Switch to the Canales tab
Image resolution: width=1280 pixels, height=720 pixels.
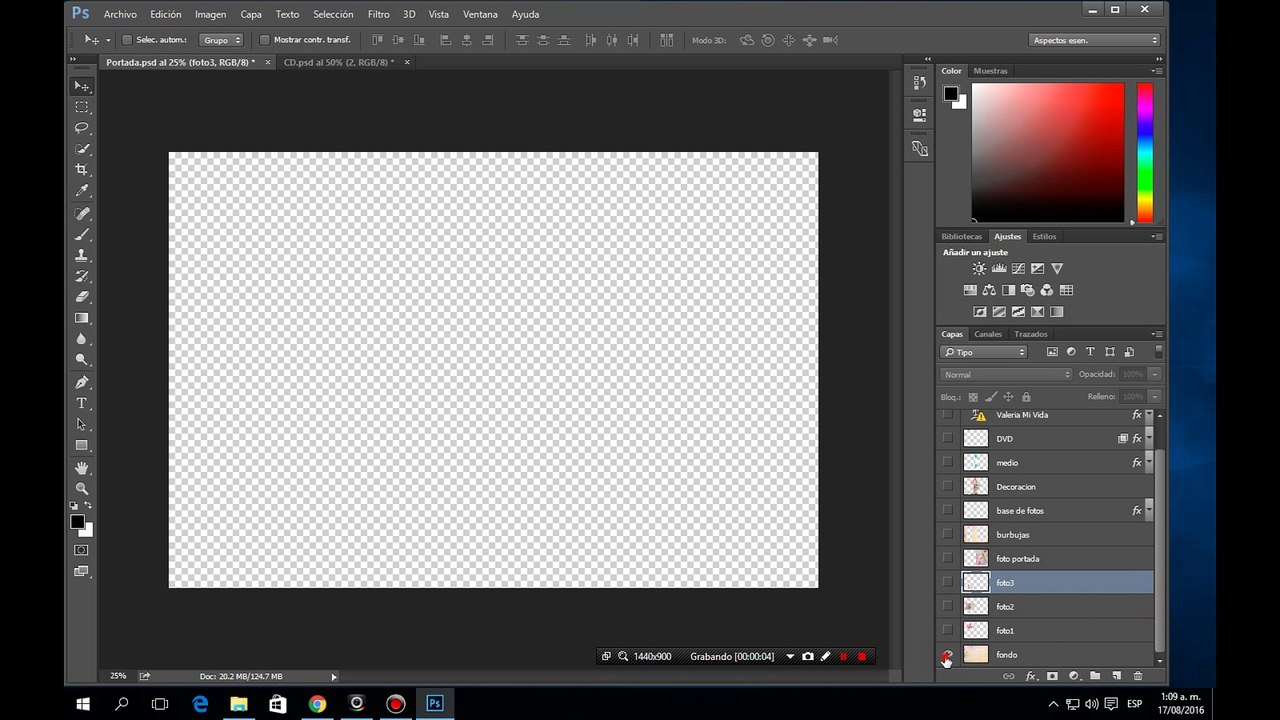pos(987,334)
